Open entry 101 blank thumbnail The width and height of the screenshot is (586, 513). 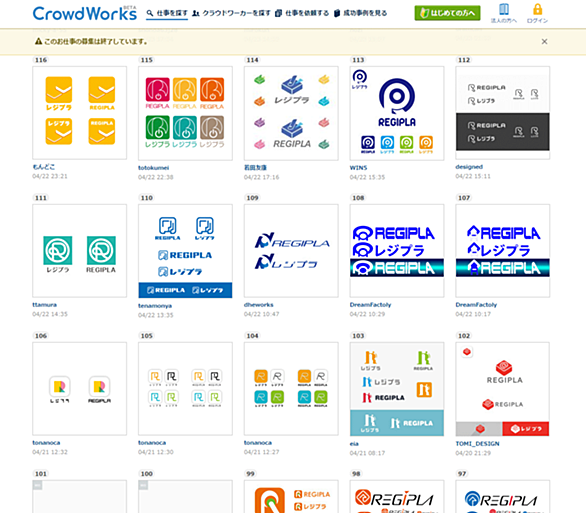[x=80, y=497]
